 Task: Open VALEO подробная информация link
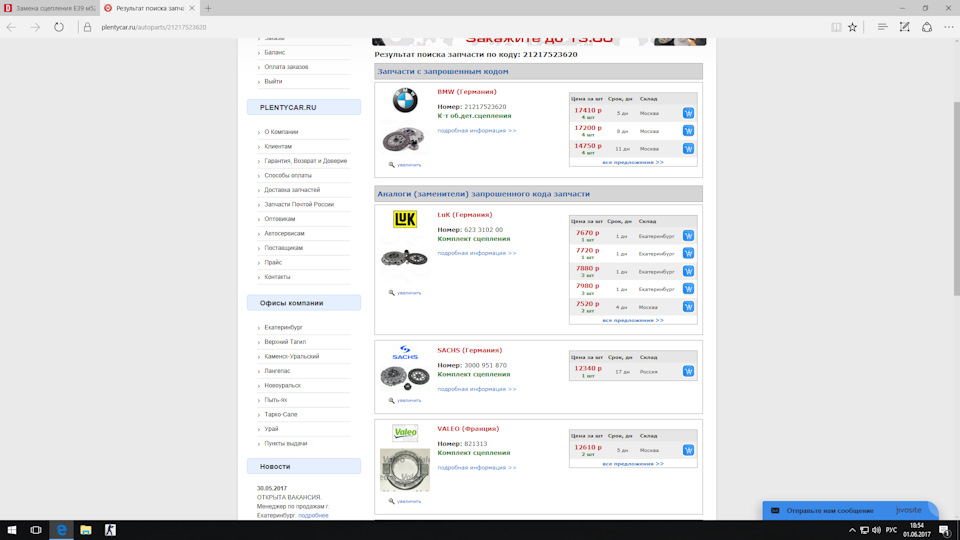[x=476, y=468]
